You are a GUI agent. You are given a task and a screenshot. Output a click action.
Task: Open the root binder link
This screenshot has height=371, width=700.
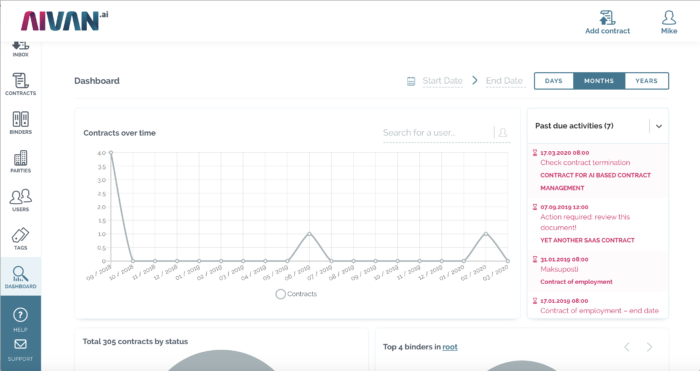coord(450,347)
